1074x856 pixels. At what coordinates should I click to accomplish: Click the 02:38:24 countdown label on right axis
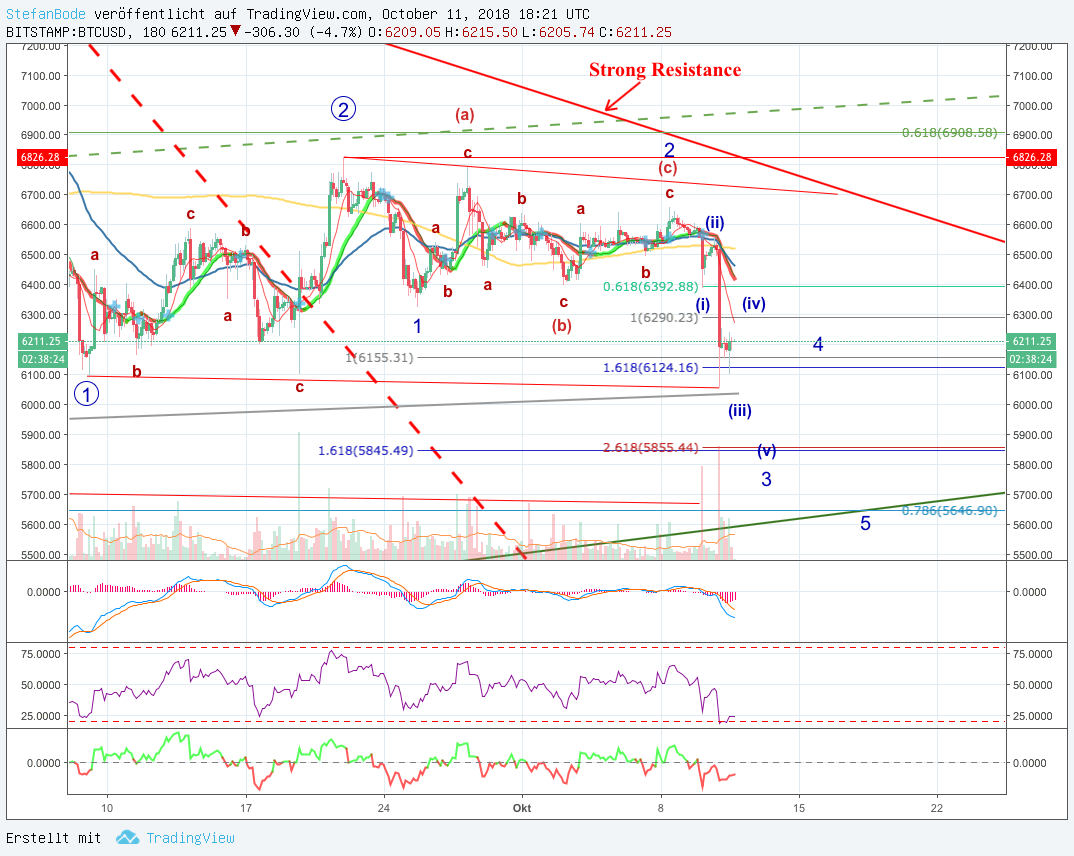[x=1032, y=359]
